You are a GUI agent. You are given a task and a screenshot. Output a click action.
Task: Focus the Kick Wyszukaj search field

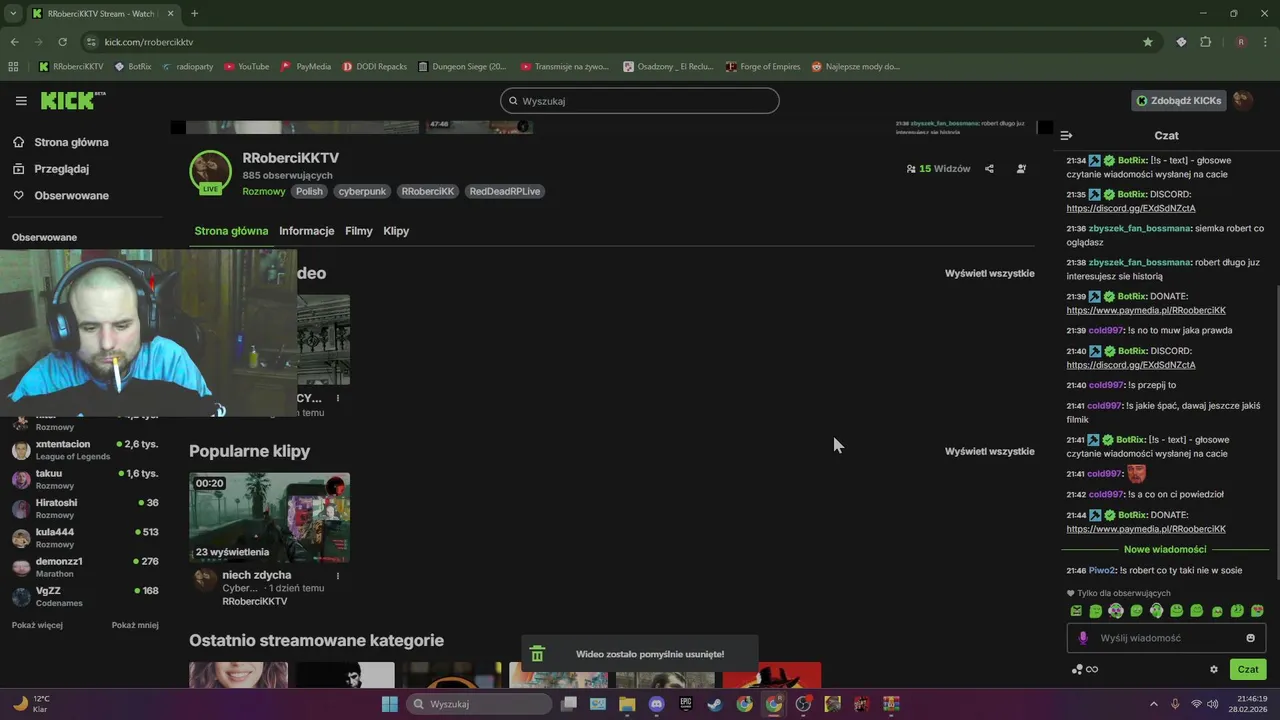coord(640,101)
